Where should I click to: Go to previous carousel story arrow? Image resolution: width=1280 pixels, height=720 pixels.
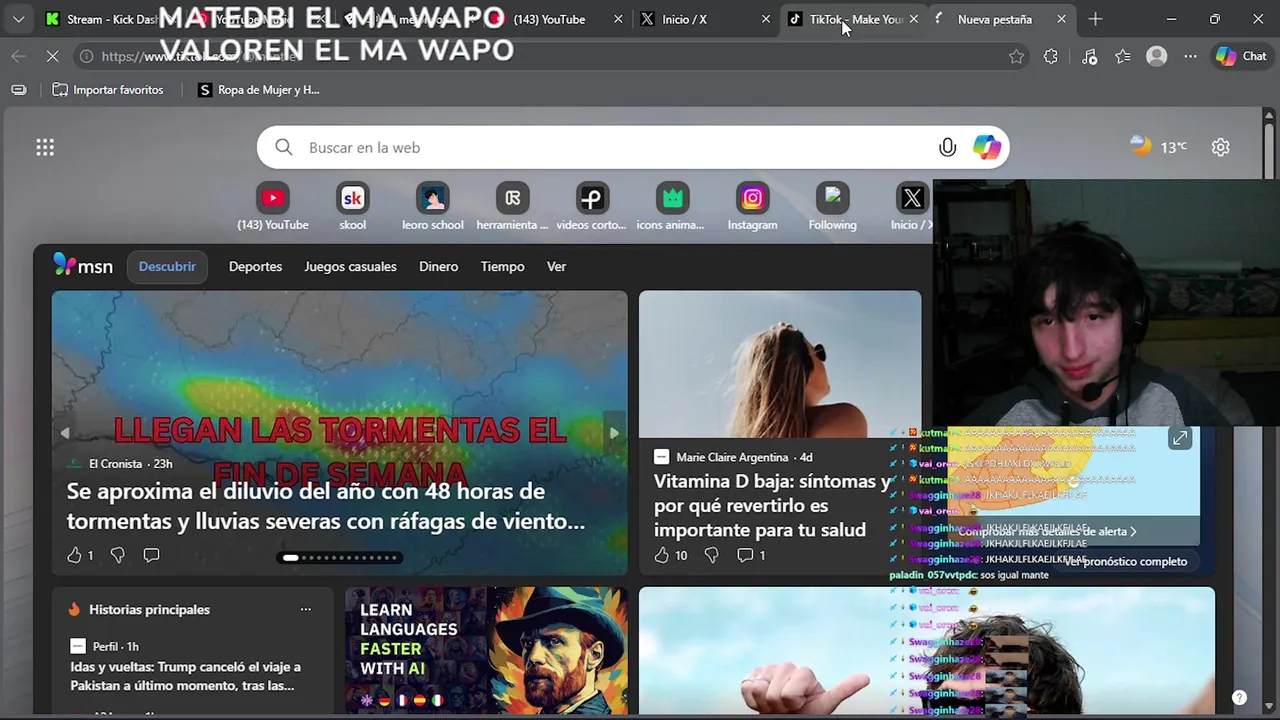(x=65, y=433)
